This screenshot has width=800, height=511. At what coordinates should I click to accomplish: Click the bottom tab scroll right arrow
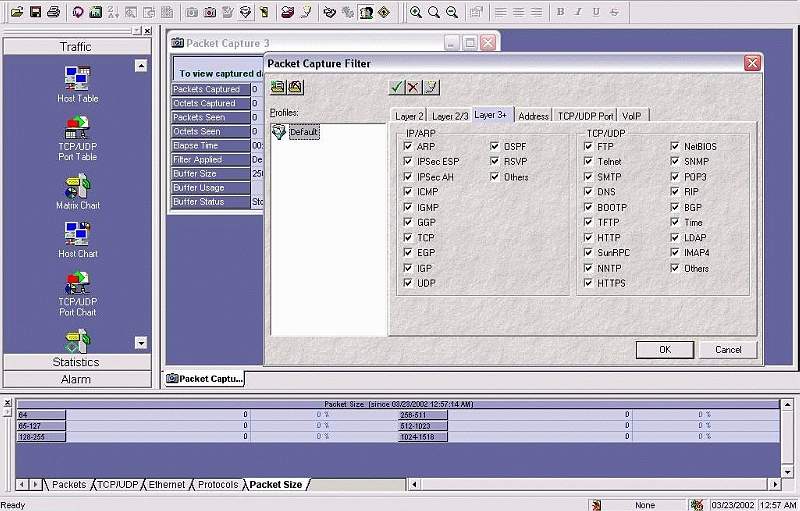35,484
